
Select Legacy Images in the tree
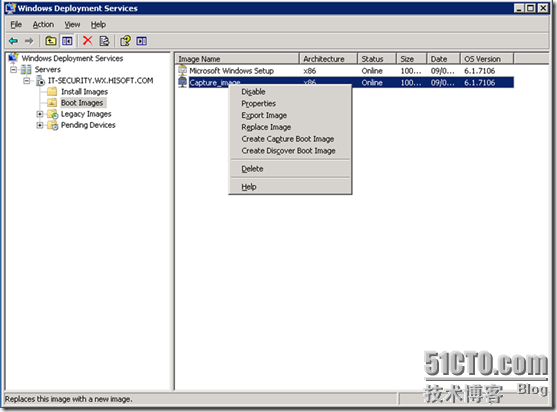coord(86,114)
